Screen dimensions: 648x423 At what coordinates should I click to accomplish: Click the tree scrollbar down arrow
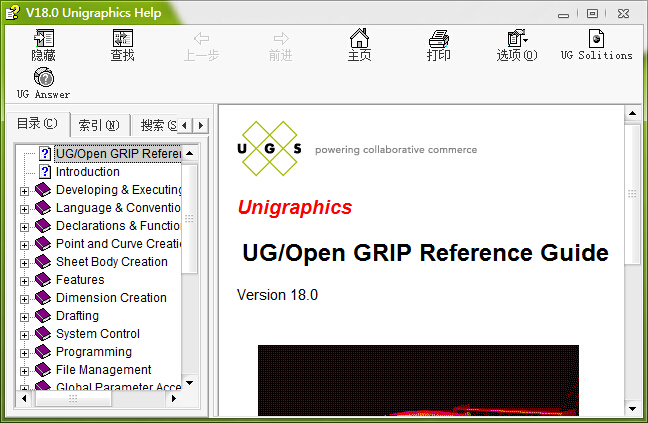pyautogui.click(x=190, y=383)
